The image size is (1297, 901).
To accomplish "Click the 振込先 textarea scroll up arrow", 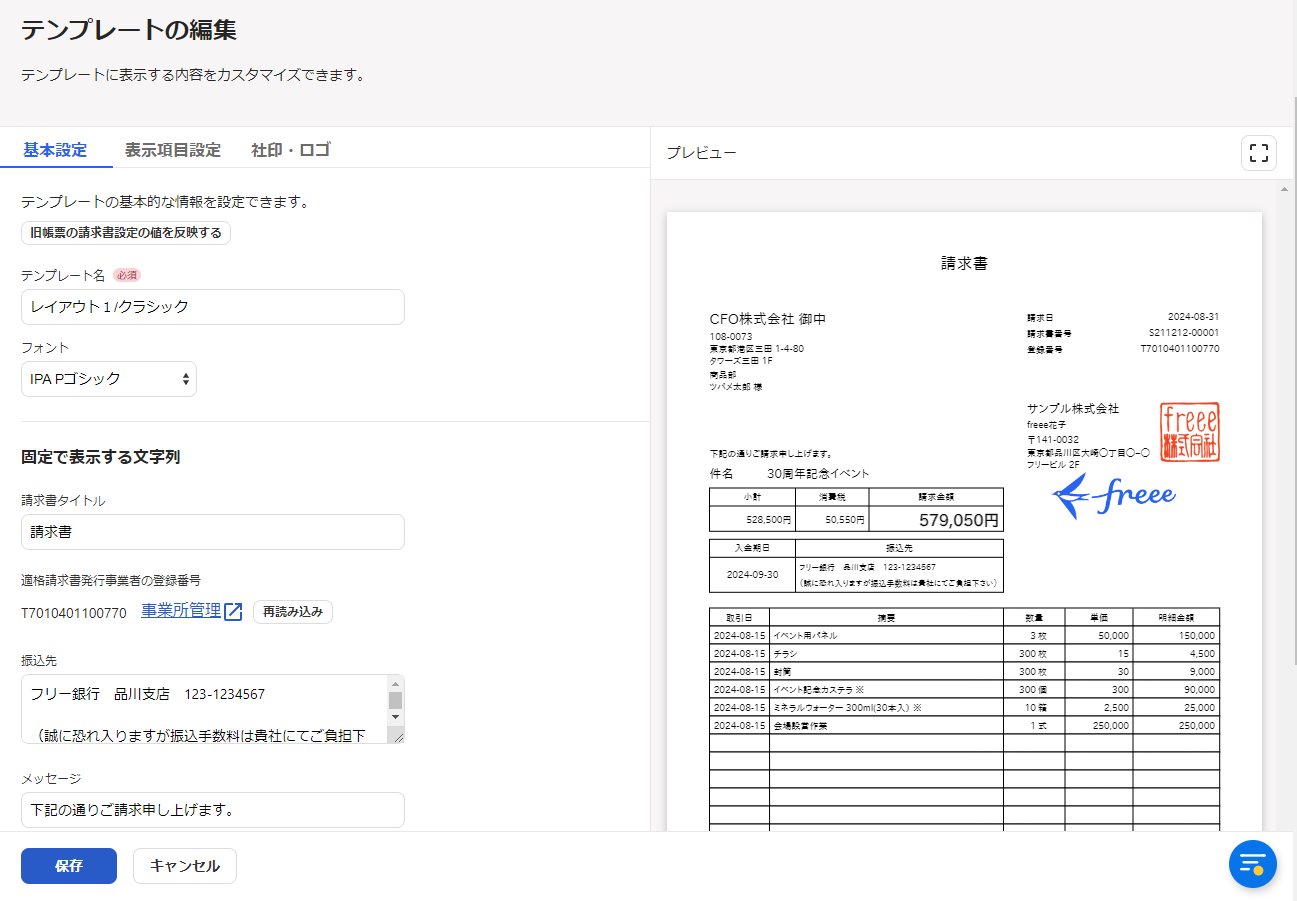I will tap(395, 683).
